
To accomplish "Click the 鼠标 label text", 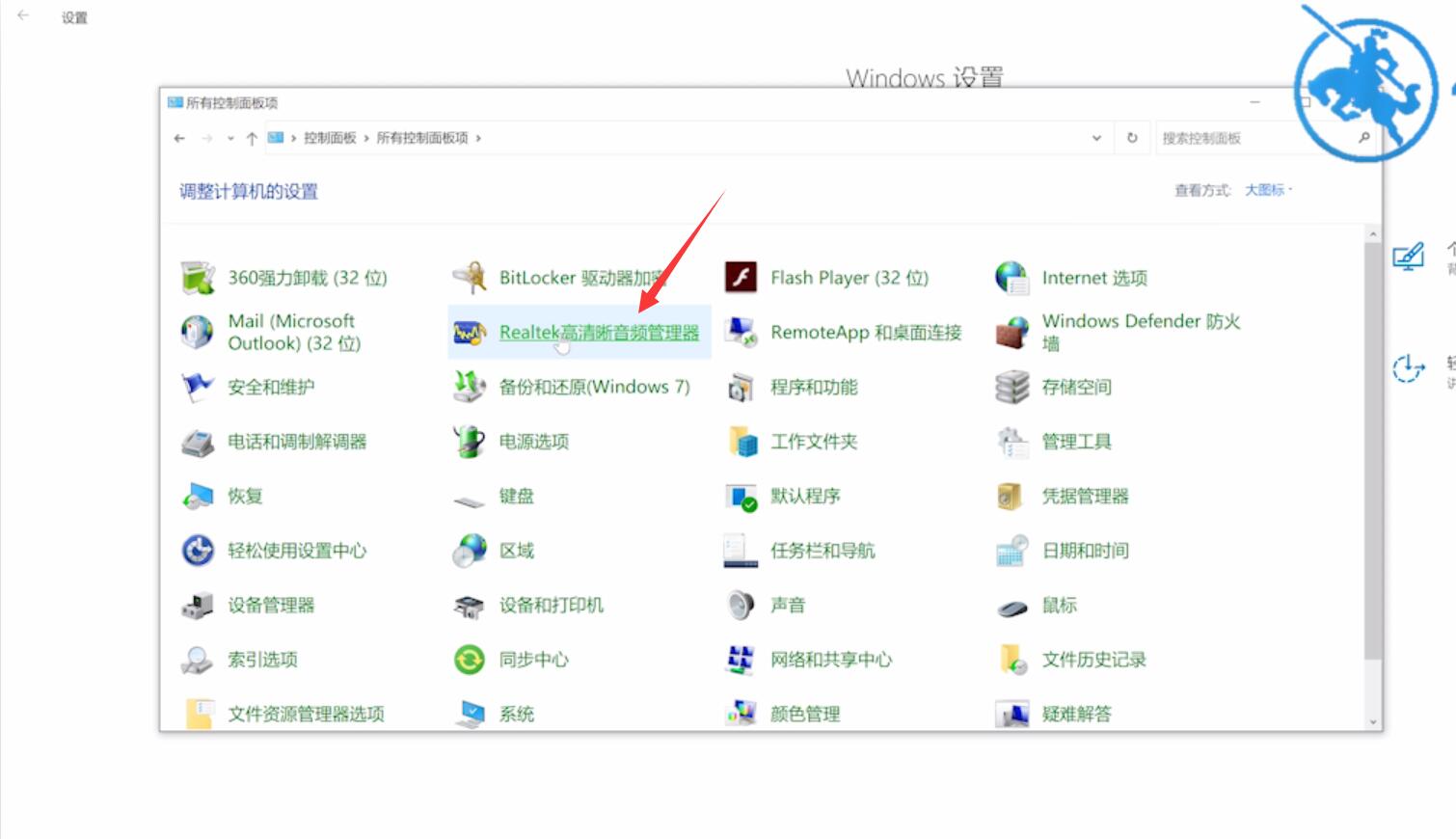I will point(1060,605).
